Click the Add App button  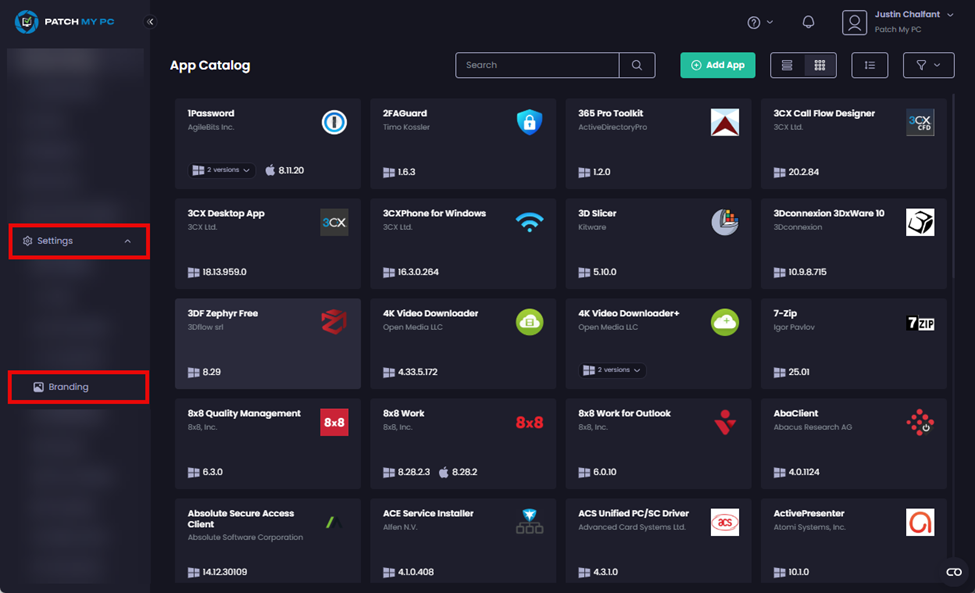click(717, 65)
